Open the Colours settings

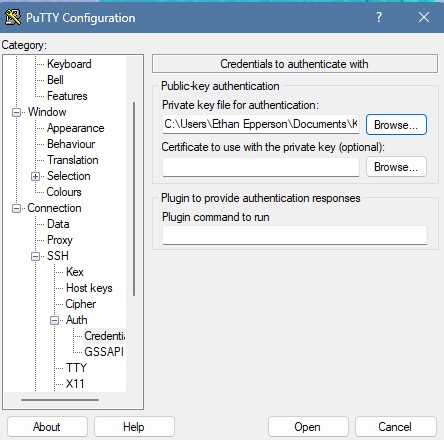click(64, 192)
